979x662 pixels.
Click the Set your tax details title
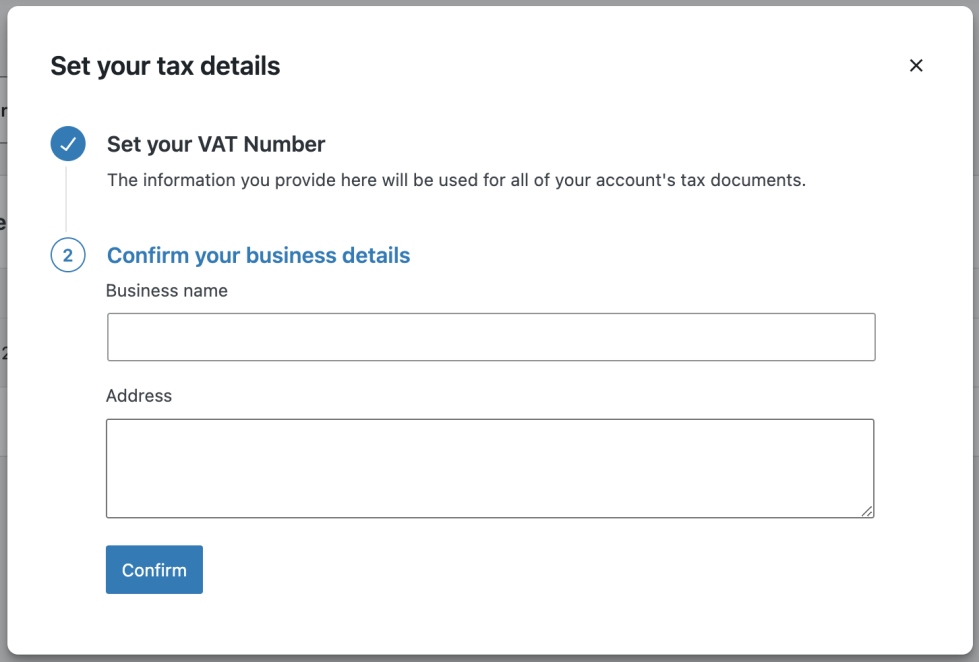coord(165,66)
